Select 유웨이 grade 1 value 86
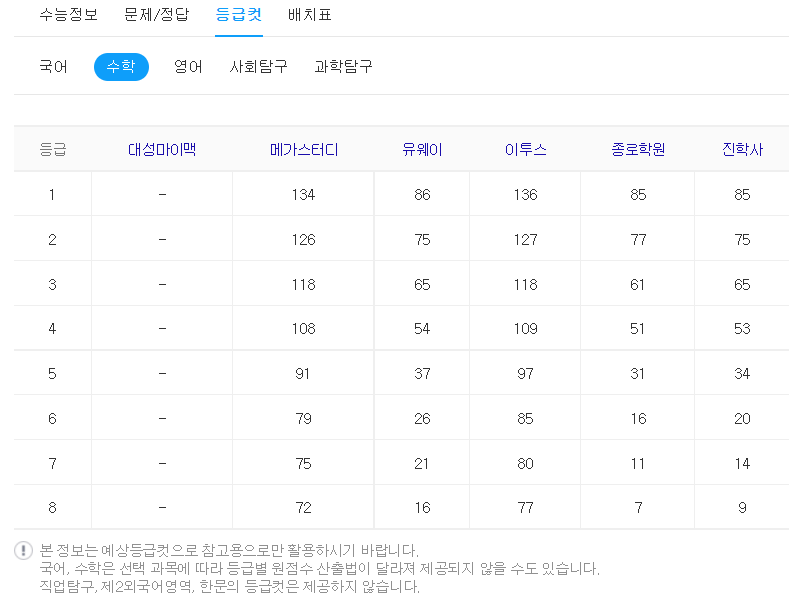The image size is (798, 611). (x=422, y=194)
